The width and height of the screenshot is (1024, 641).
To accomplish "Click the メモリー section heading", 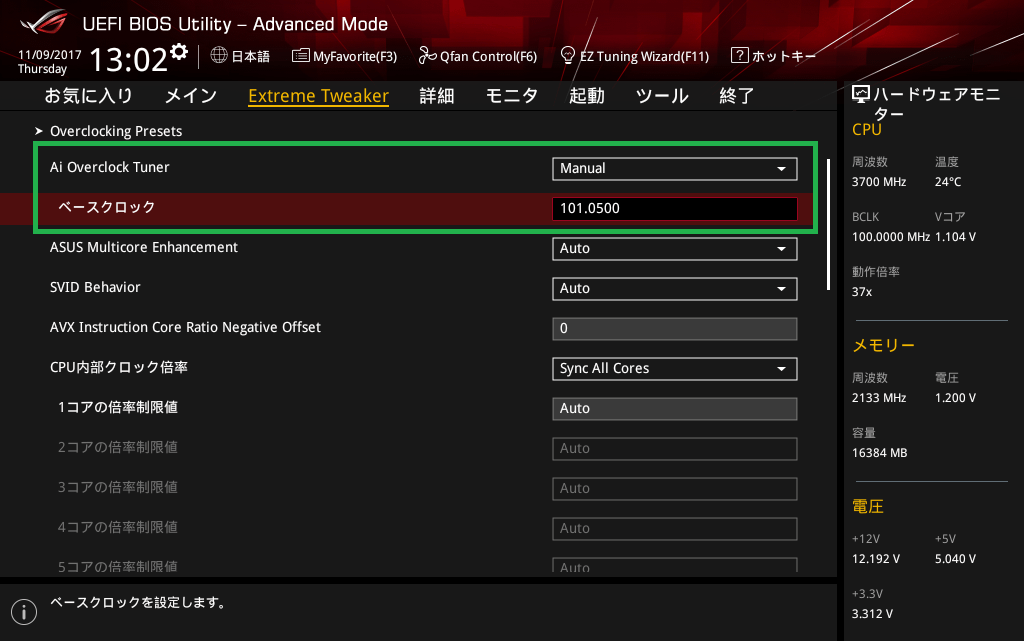I will click(x=884, y=345).
